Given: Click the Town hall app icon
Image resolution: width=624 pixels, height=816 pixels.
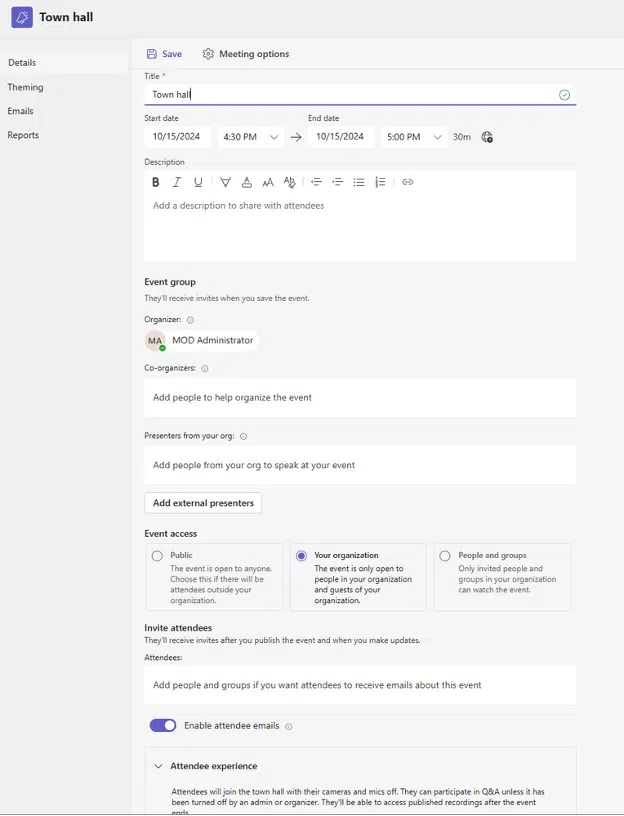Looking at the screenshot, I should tap(22, 17).
